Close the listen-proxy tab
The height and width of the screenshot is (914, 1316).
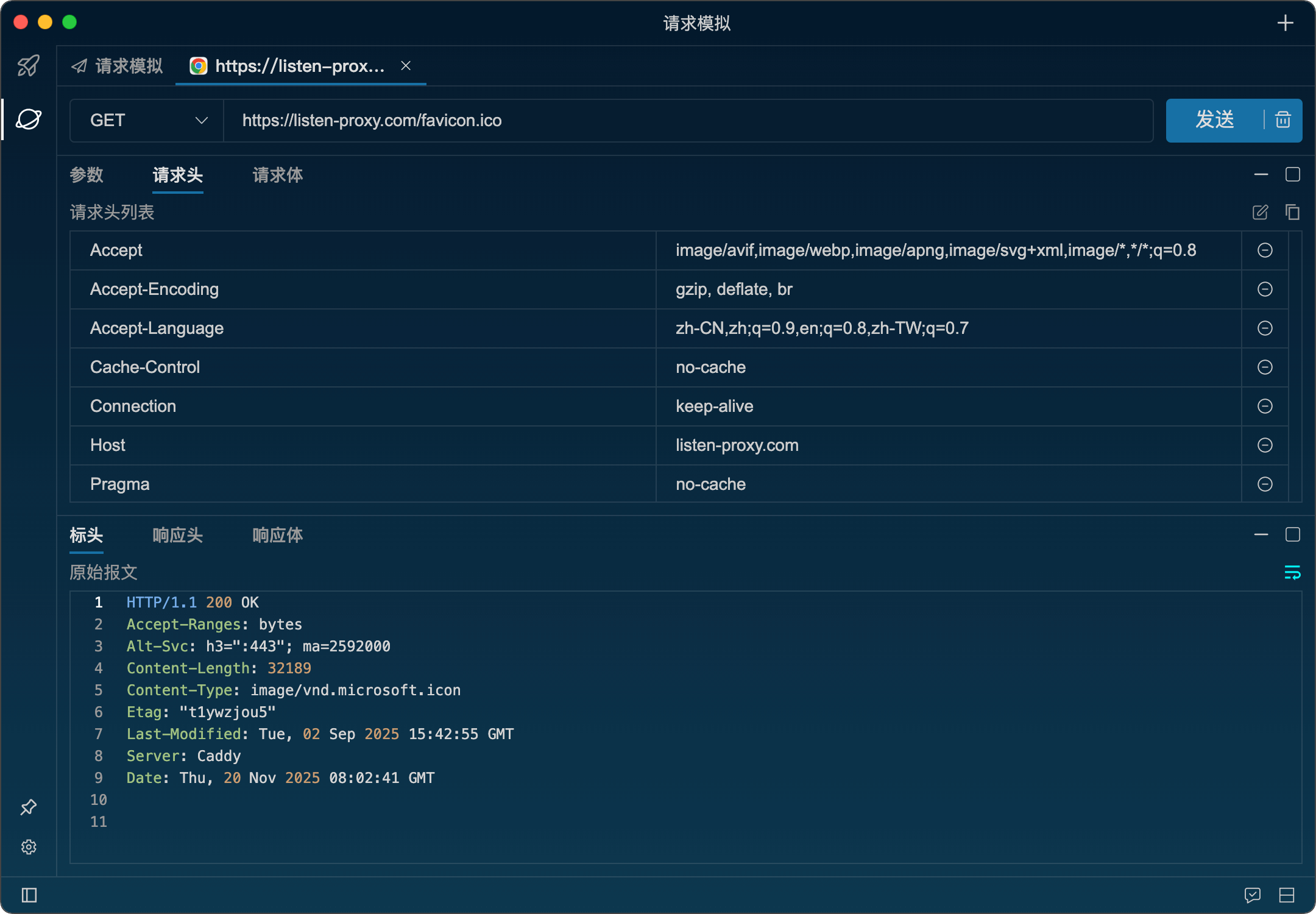(x=406, y=66)
